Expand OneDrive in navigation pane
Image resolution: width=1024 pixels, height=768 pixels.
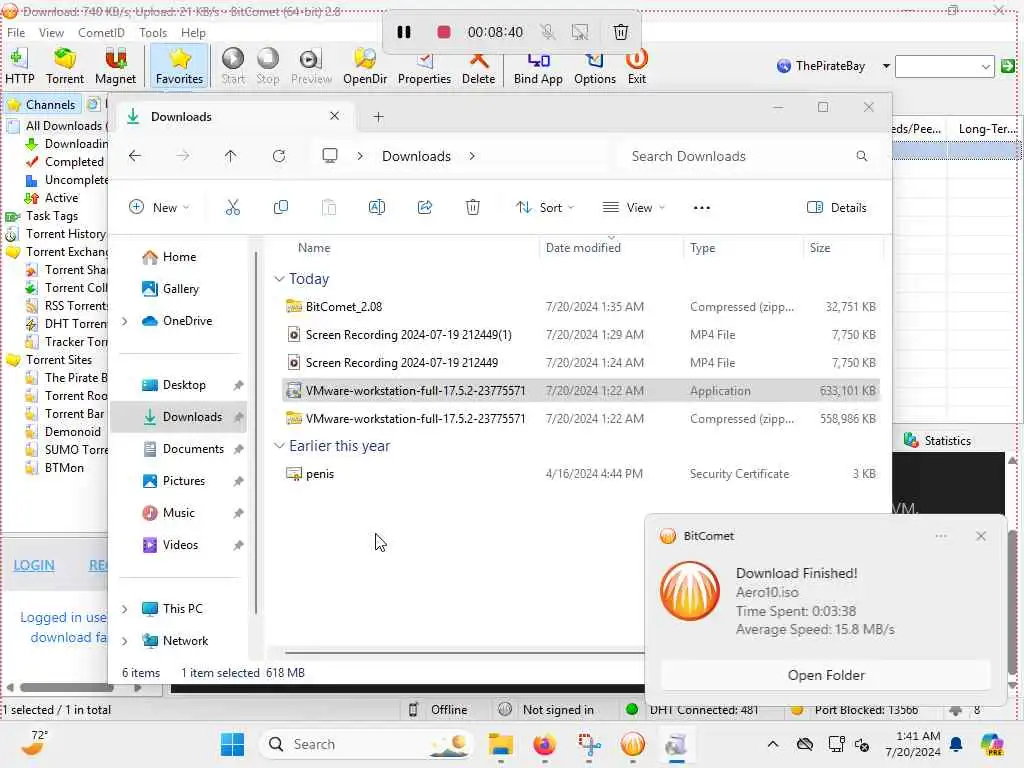pos(125,321)
